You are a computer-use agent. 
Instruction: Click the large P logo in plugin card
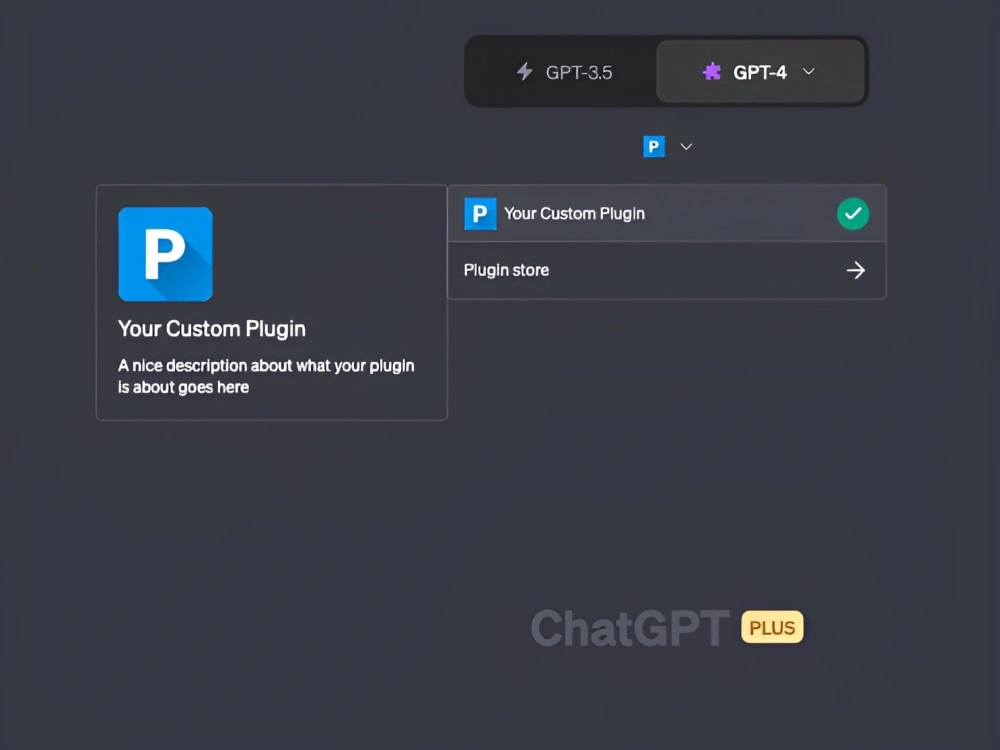[x=165, y=254]
